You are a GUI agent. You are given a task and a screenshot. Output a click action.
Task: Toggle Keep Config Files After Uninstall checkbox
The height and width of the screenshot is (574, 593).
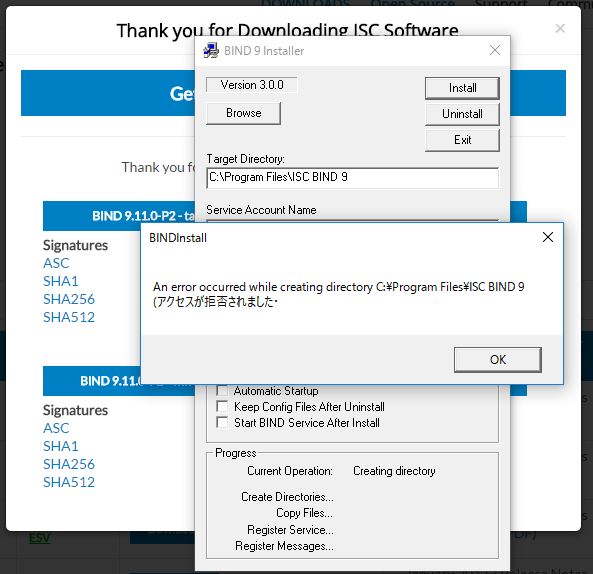click(222, 406)
